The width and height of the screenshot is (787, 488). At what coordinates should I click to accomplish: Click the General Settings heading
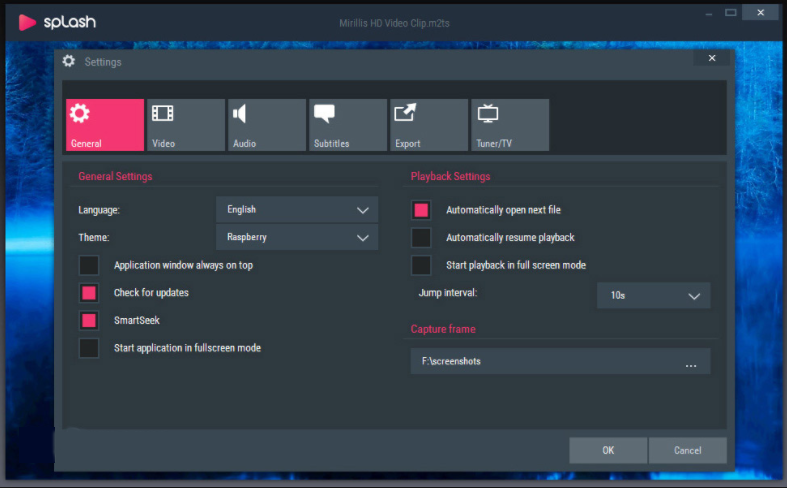click(x=115, y=176)
